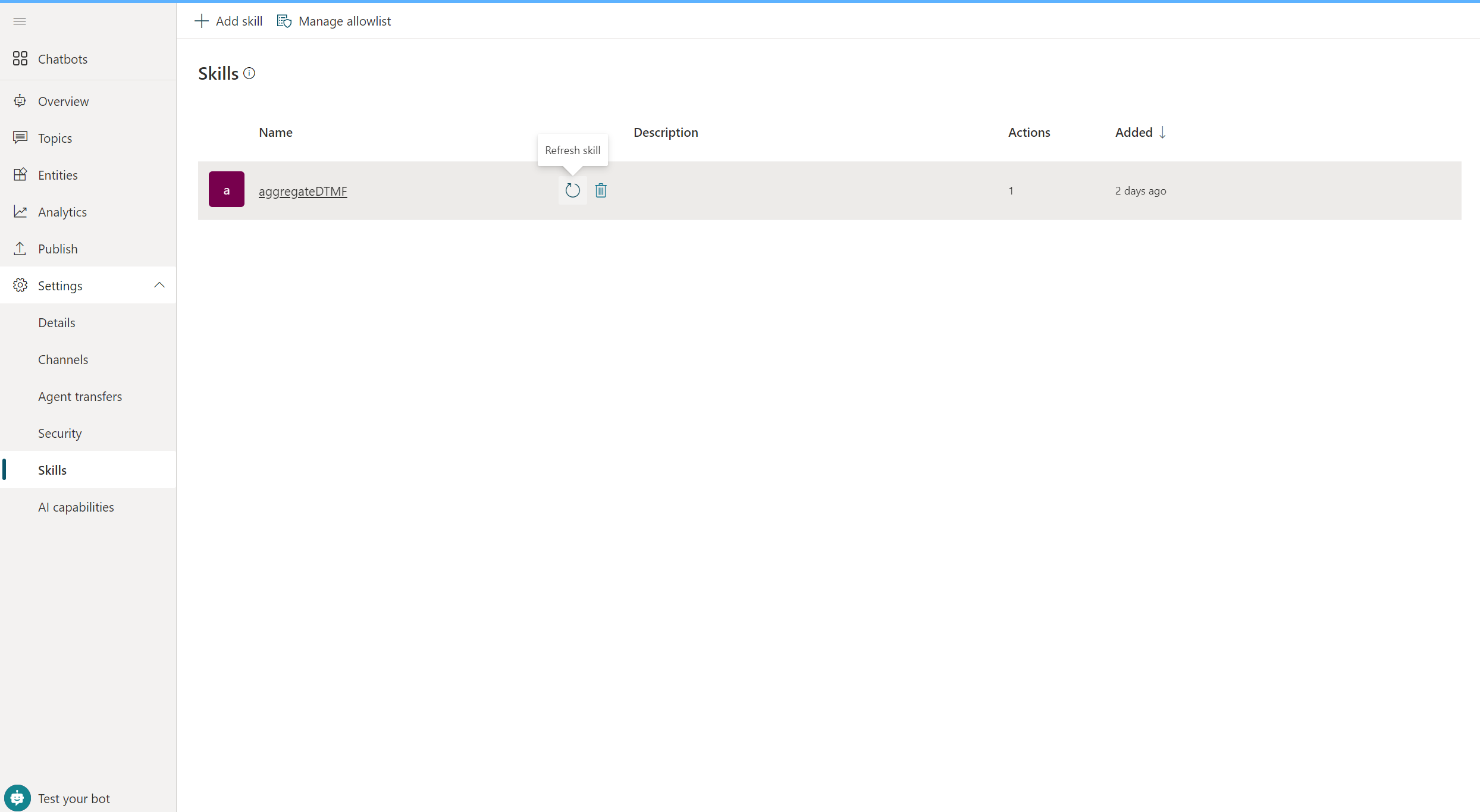1480x812 pixels.
Task: Delete the aggregateDTMF skill with trash icon
Action: [x=601, y=190]
